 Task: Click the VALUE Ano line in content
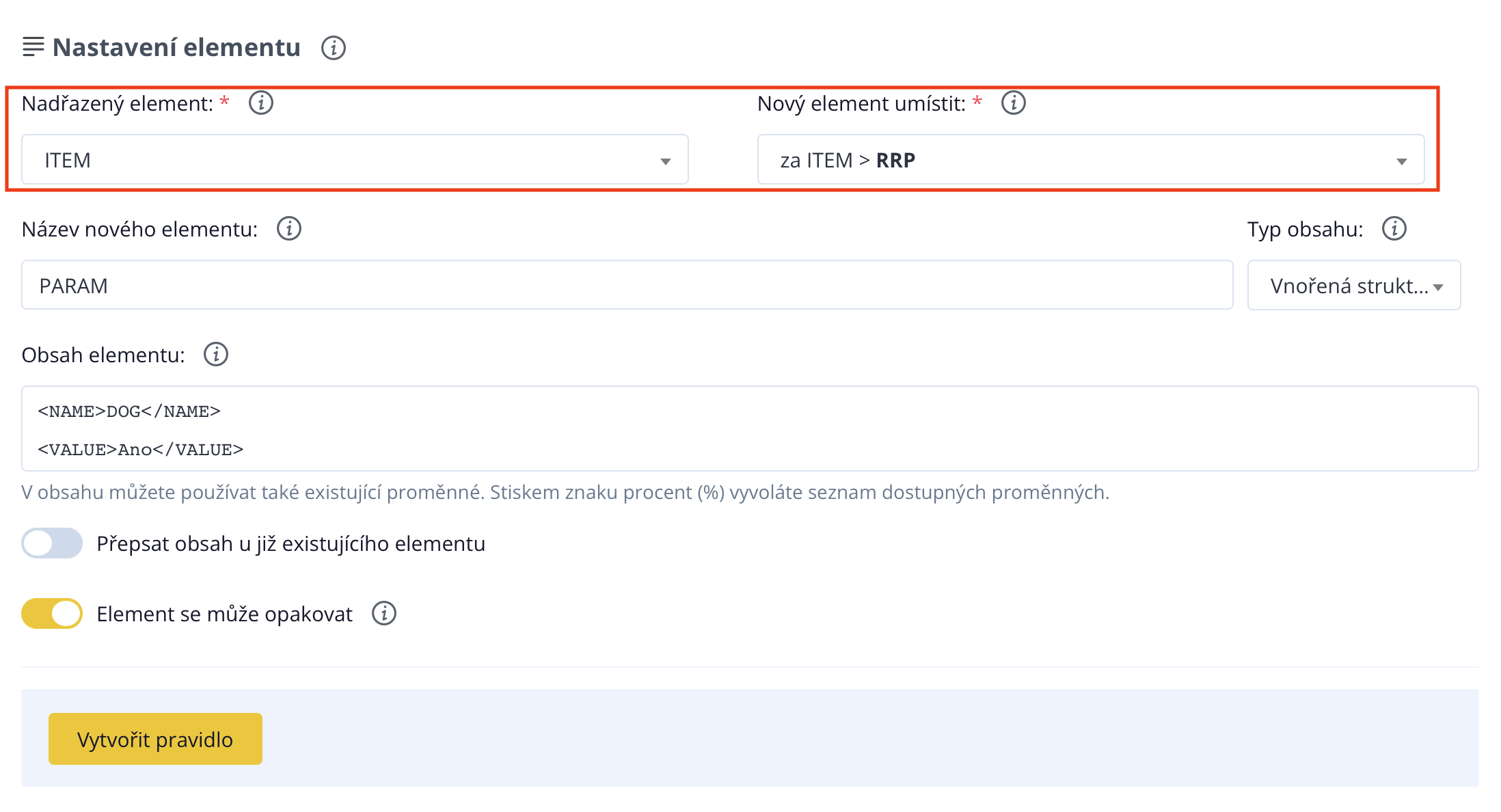coord(141,450)
